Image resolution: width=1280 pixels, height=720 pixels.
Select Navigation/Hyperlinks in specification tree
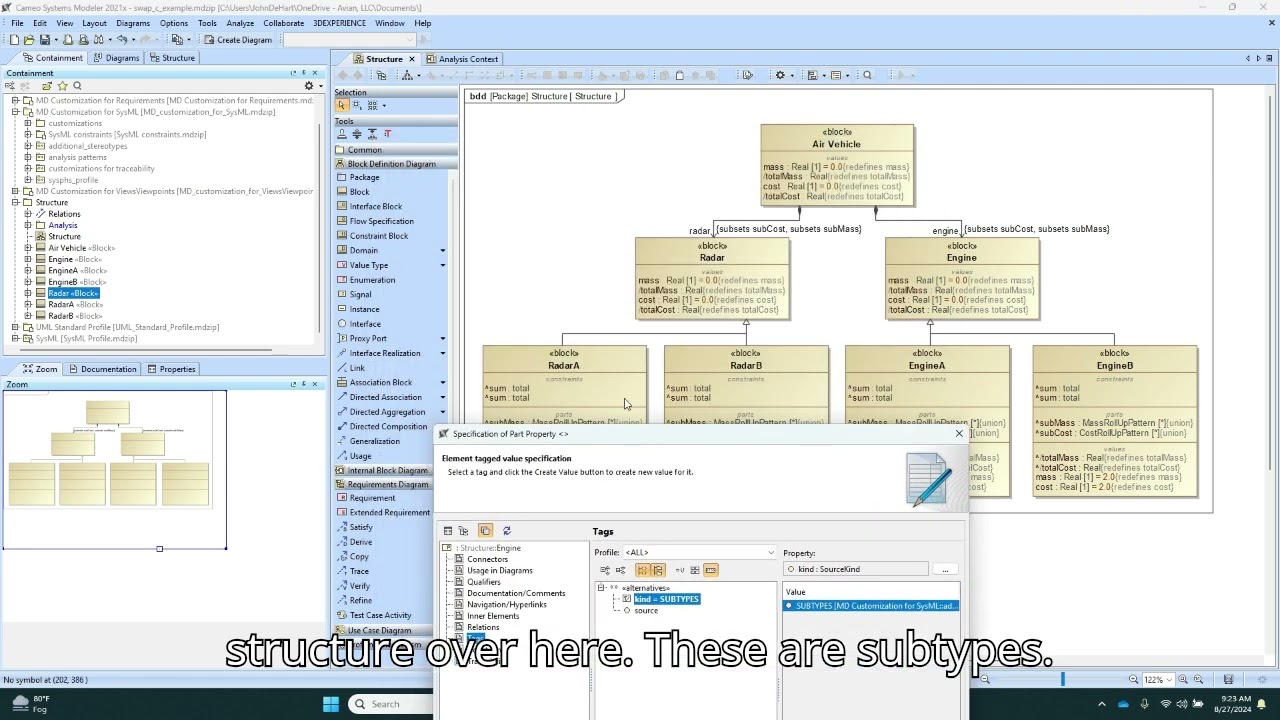pyautogui.click(x=507, y=605)
